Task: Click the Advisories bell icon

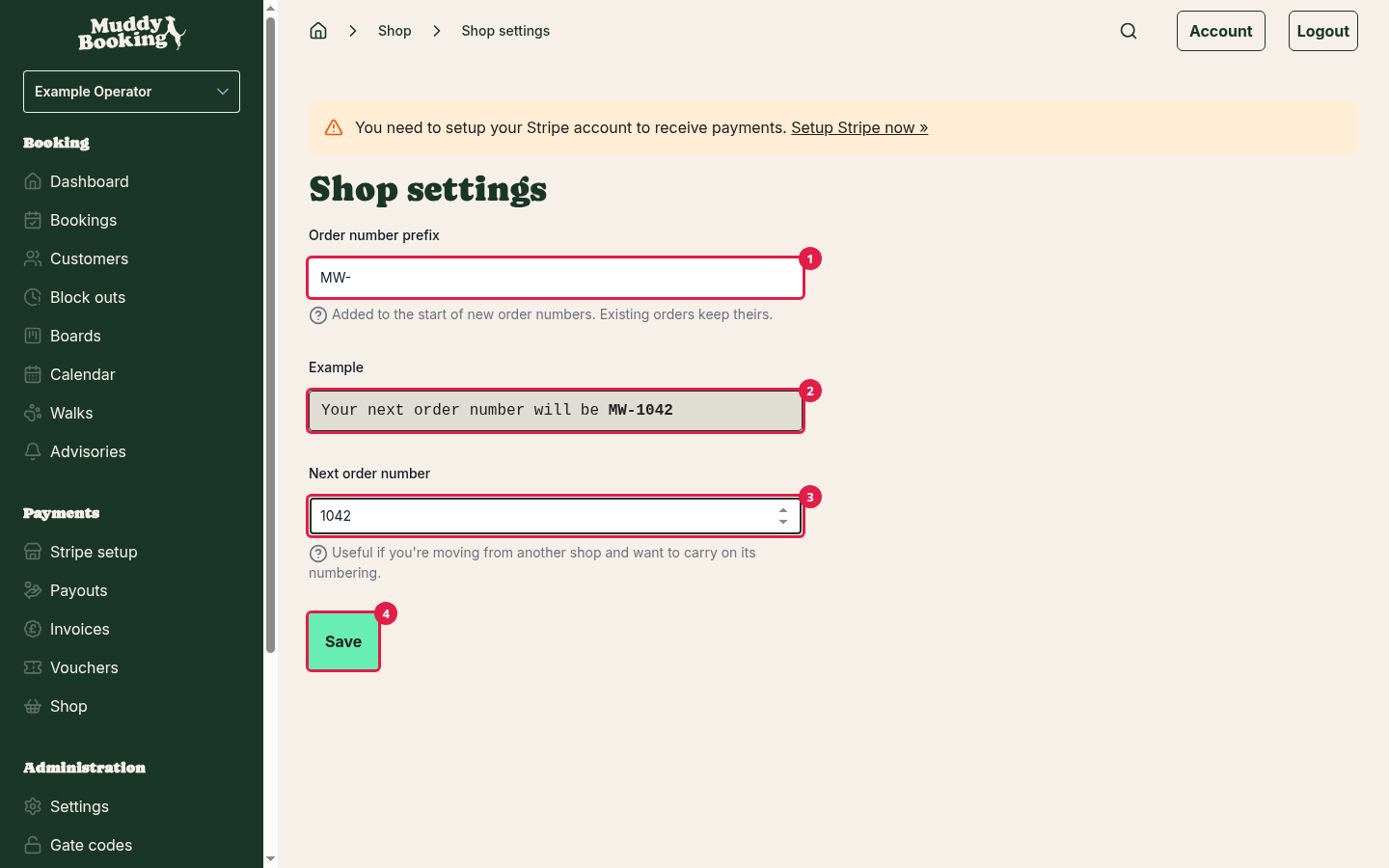Action: (33, 451)
